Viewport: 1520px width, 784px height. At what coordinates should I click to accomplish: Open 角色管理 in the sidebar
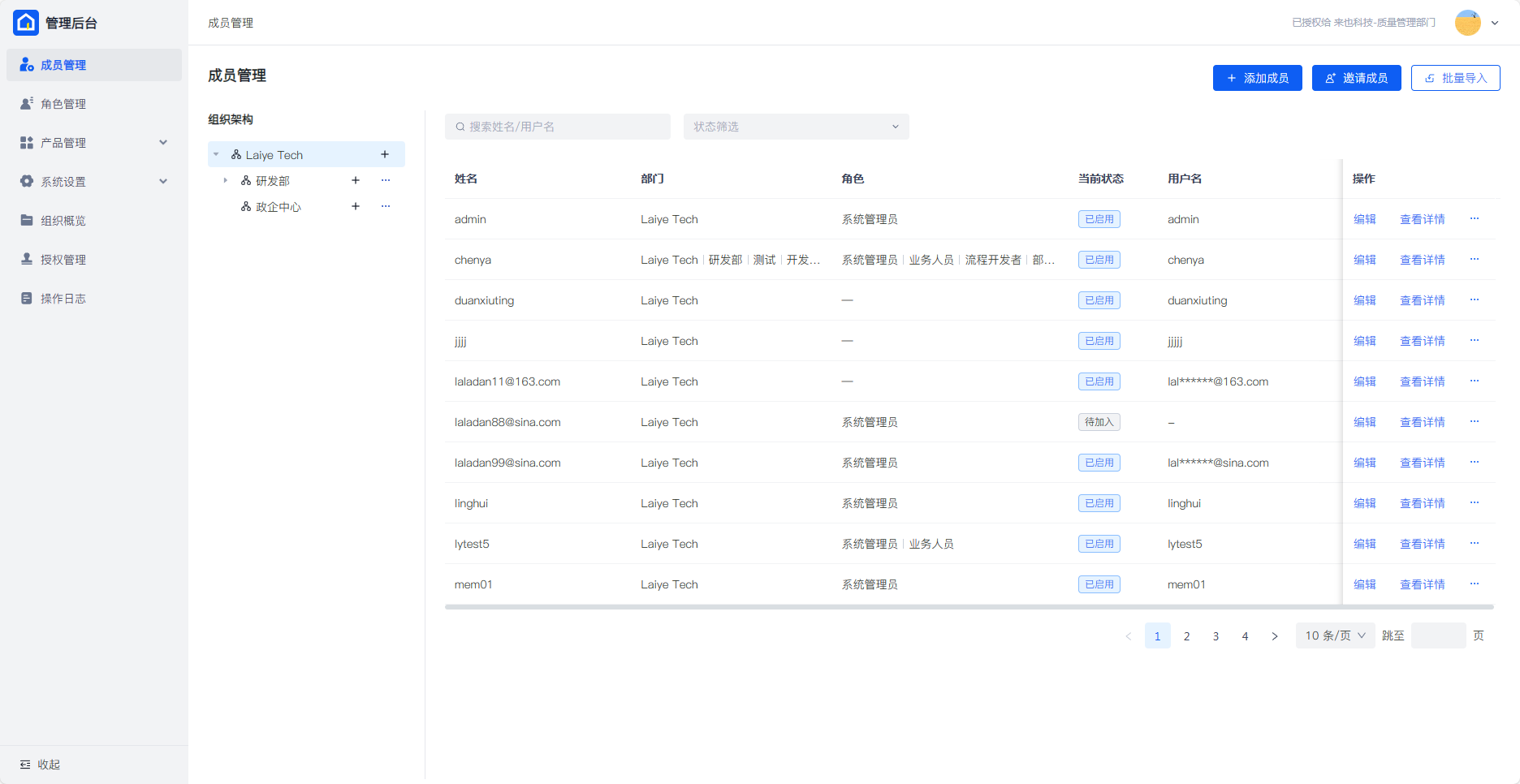point(94,104)
